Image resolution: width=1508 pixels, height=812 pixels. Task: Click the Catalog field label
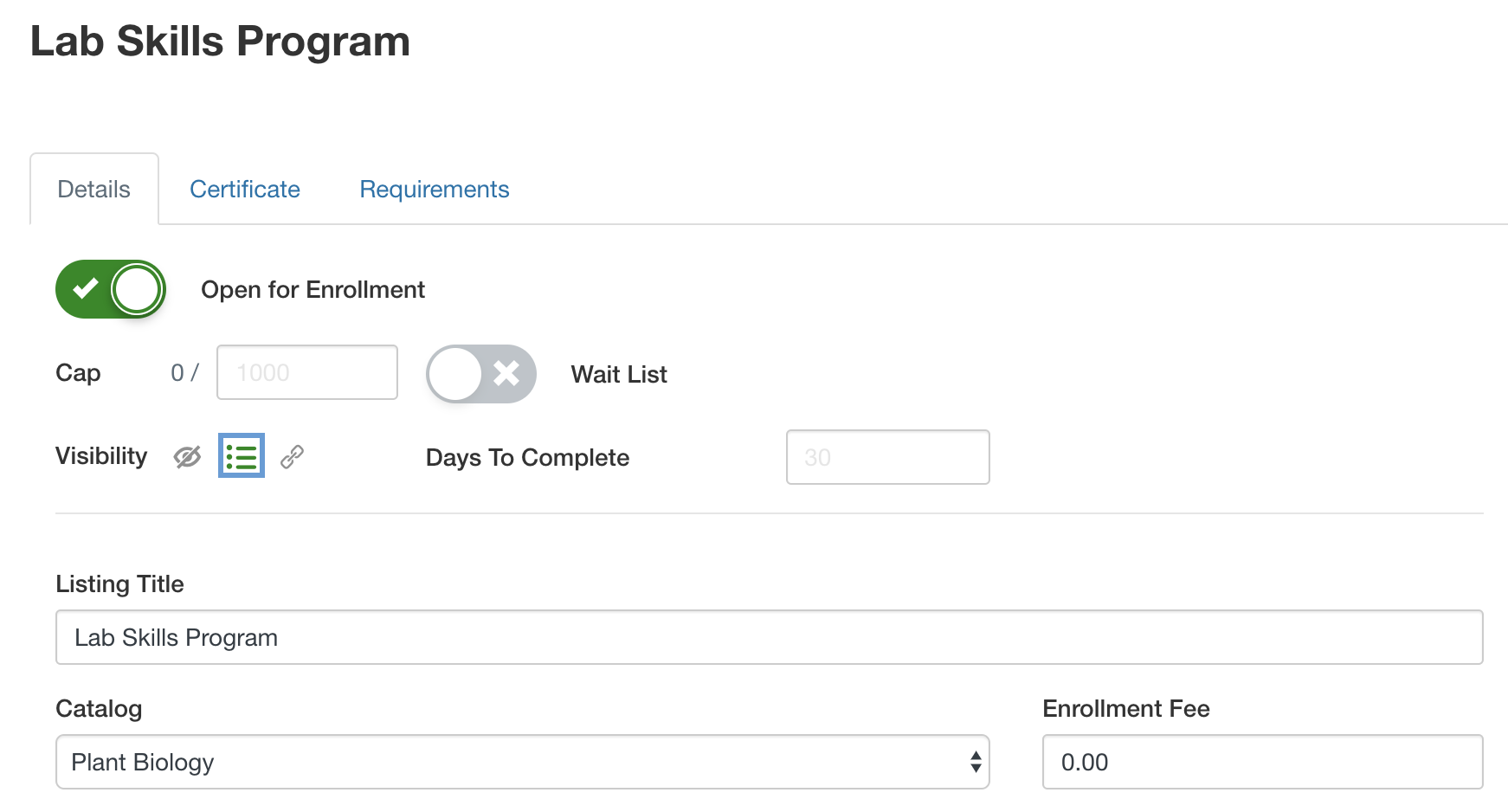pyautogui.click(x=99, y=709)
